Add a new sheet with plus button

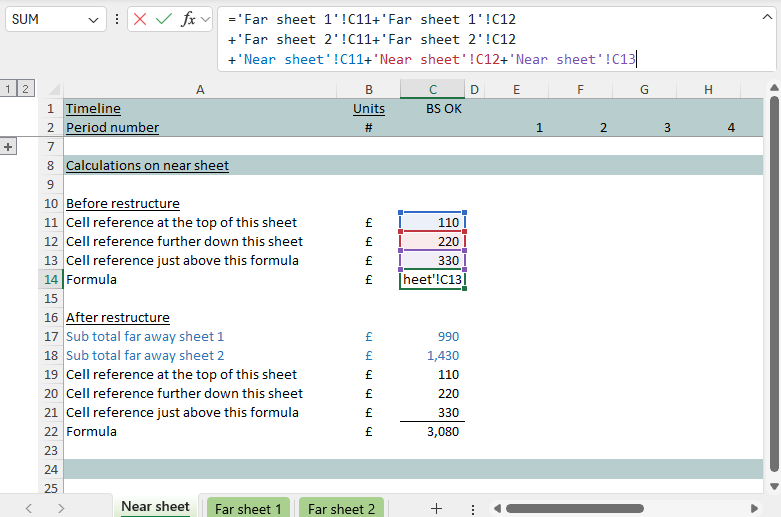point(436,508)
